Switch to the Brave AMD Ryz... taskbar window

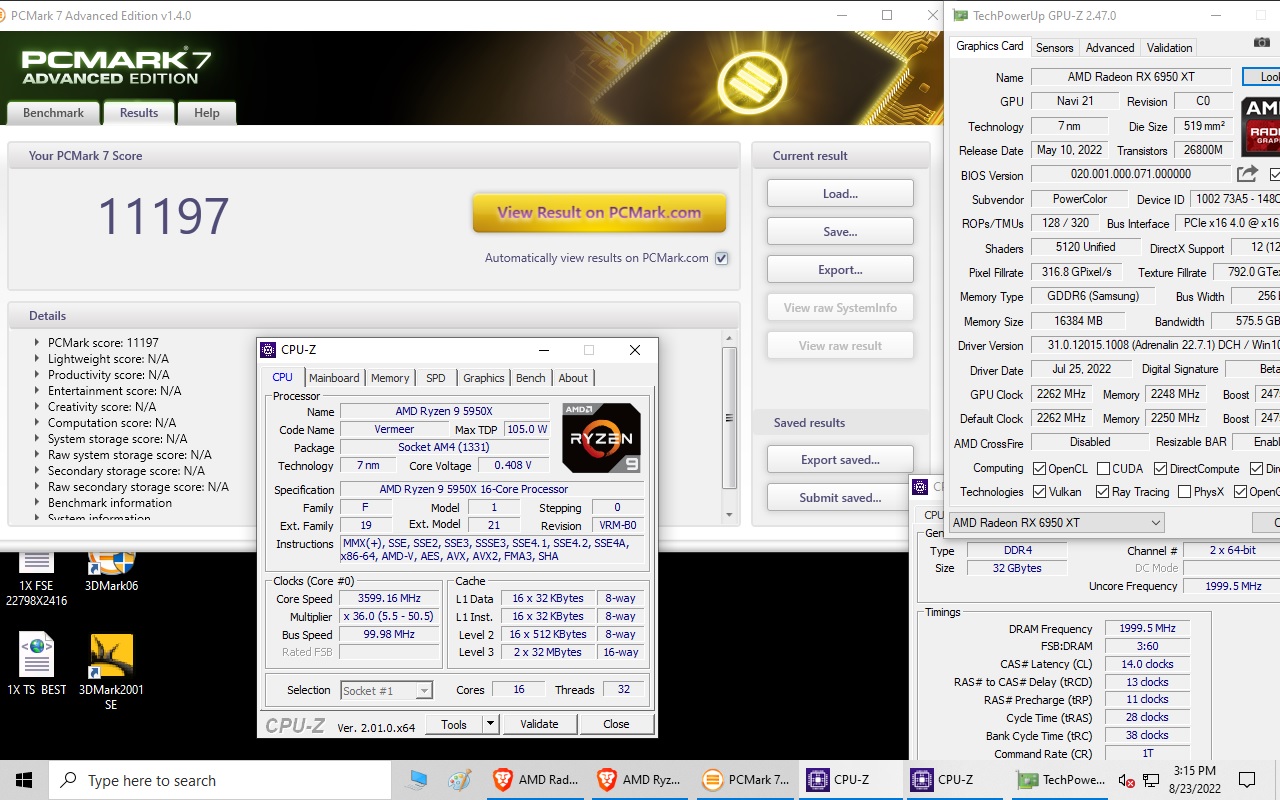coord(639,780)
